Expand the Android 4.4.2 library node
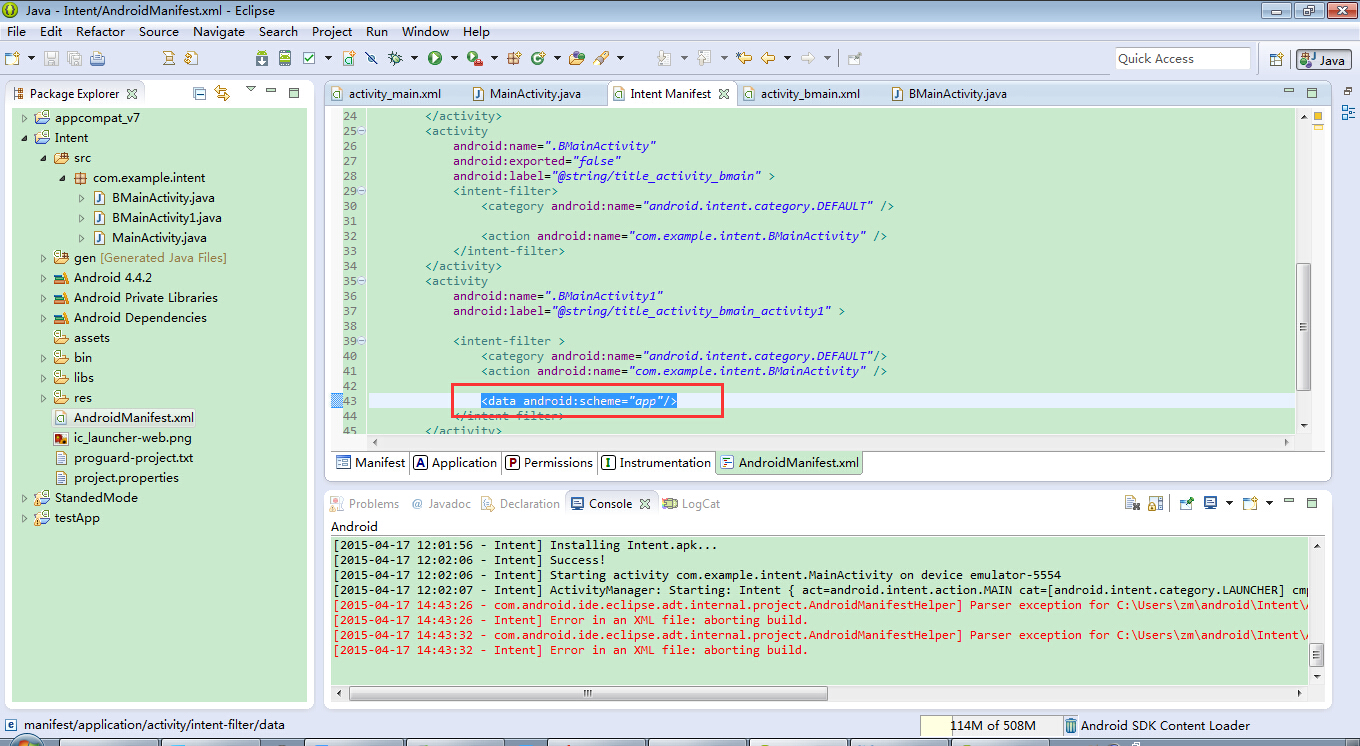 click(x=44, y=278)
